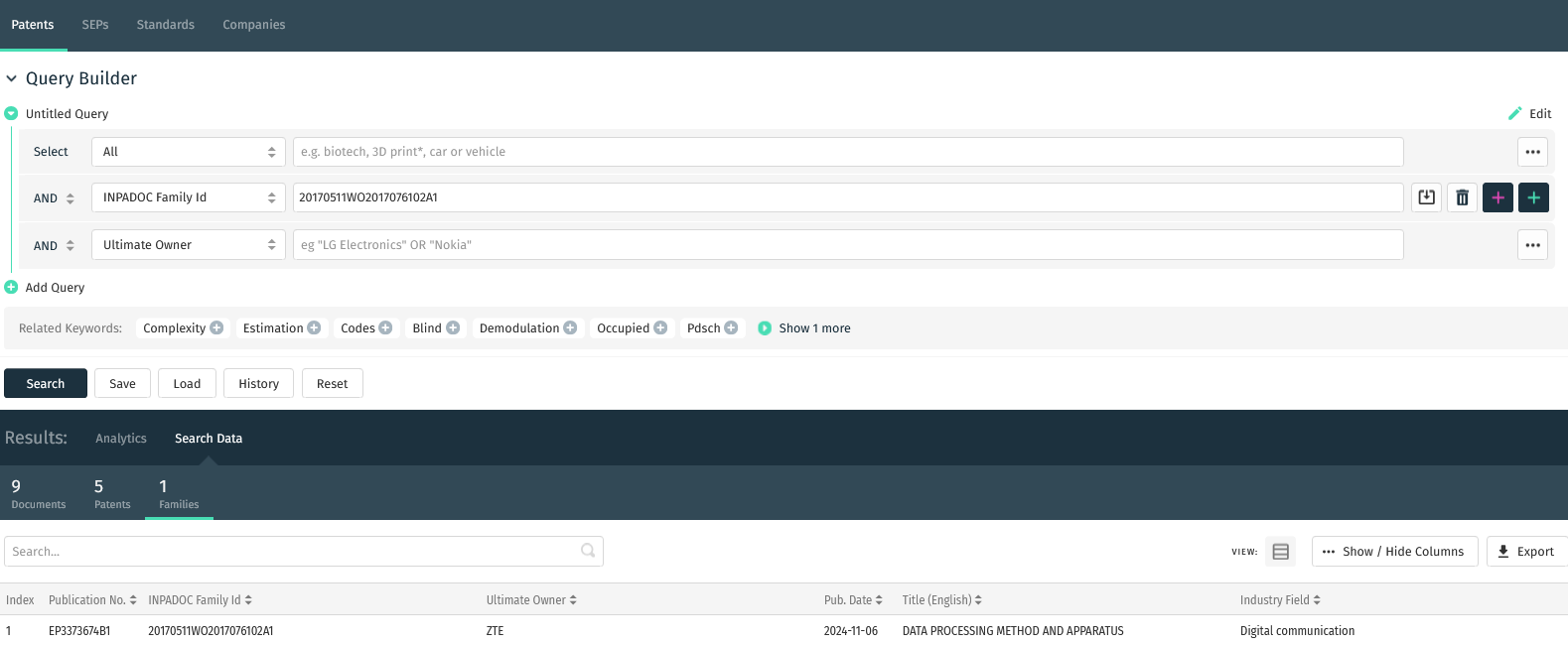Open more options for Ultimate Owner row

tap(1533, 245)
